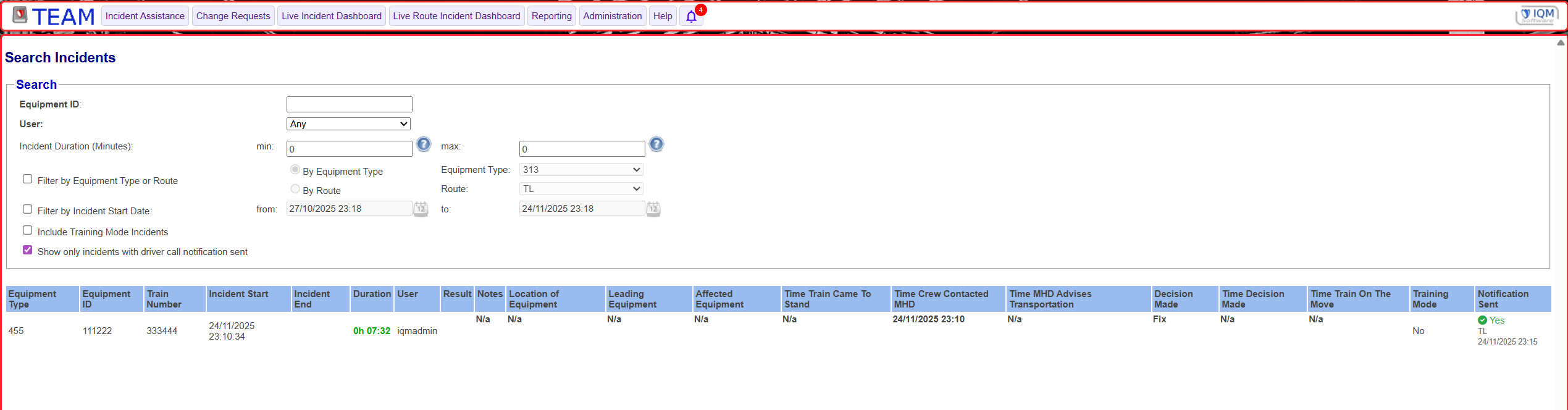Uncheck driver call notification sent checkbox

tap(28, 250)
